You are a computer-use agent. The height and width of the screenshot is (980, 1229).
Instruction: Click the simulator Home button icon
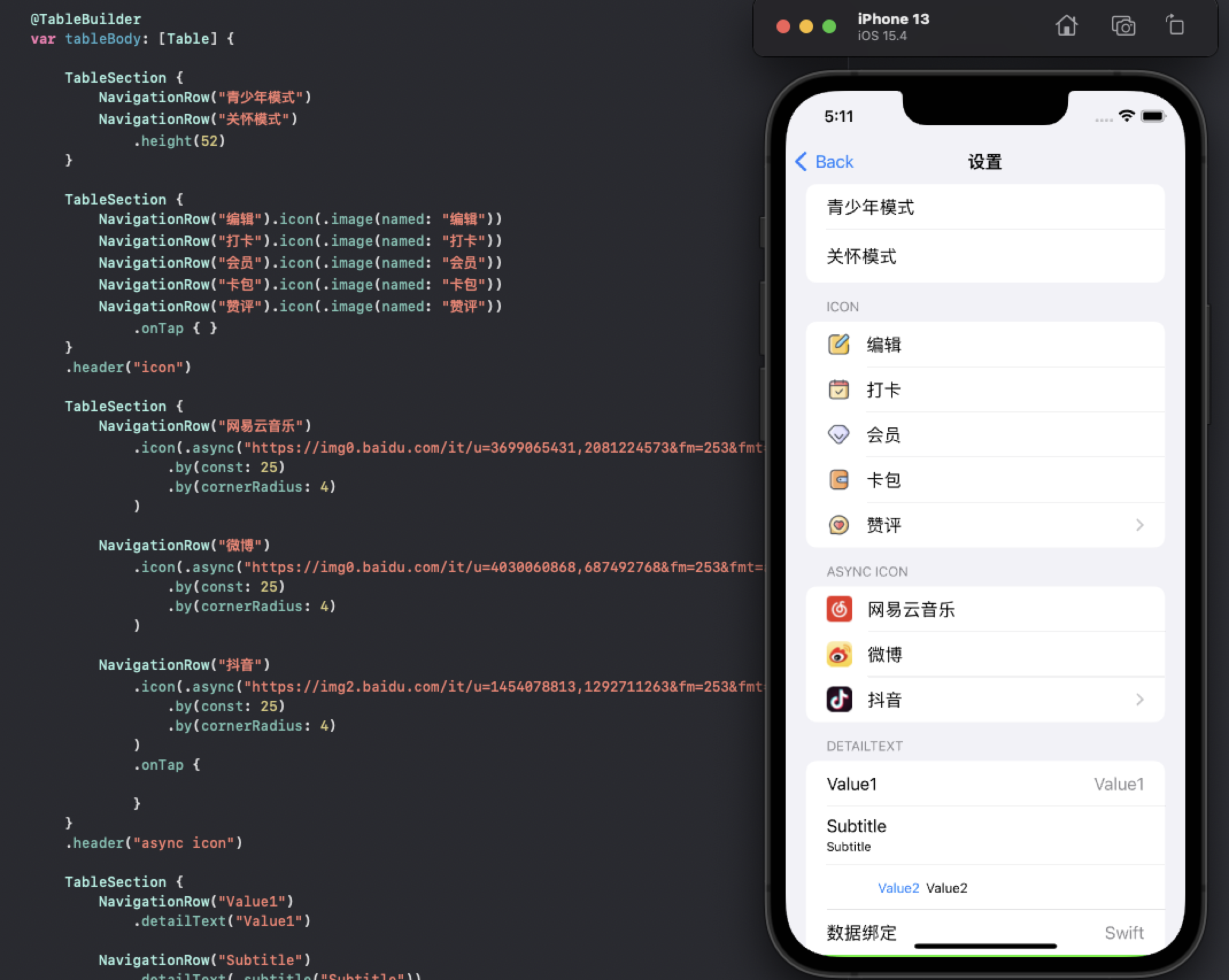tap(1066, 26)
